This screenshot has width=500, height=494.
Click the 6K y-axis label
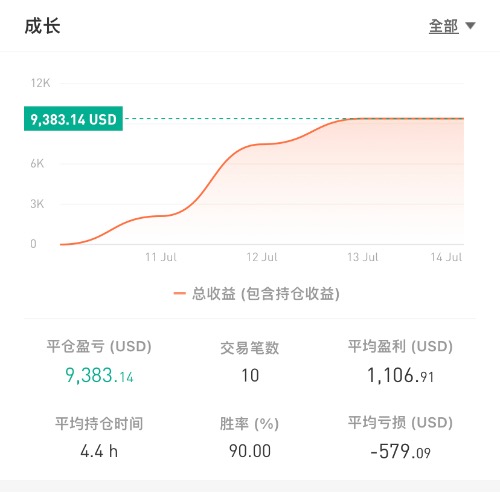click(37, 164)
